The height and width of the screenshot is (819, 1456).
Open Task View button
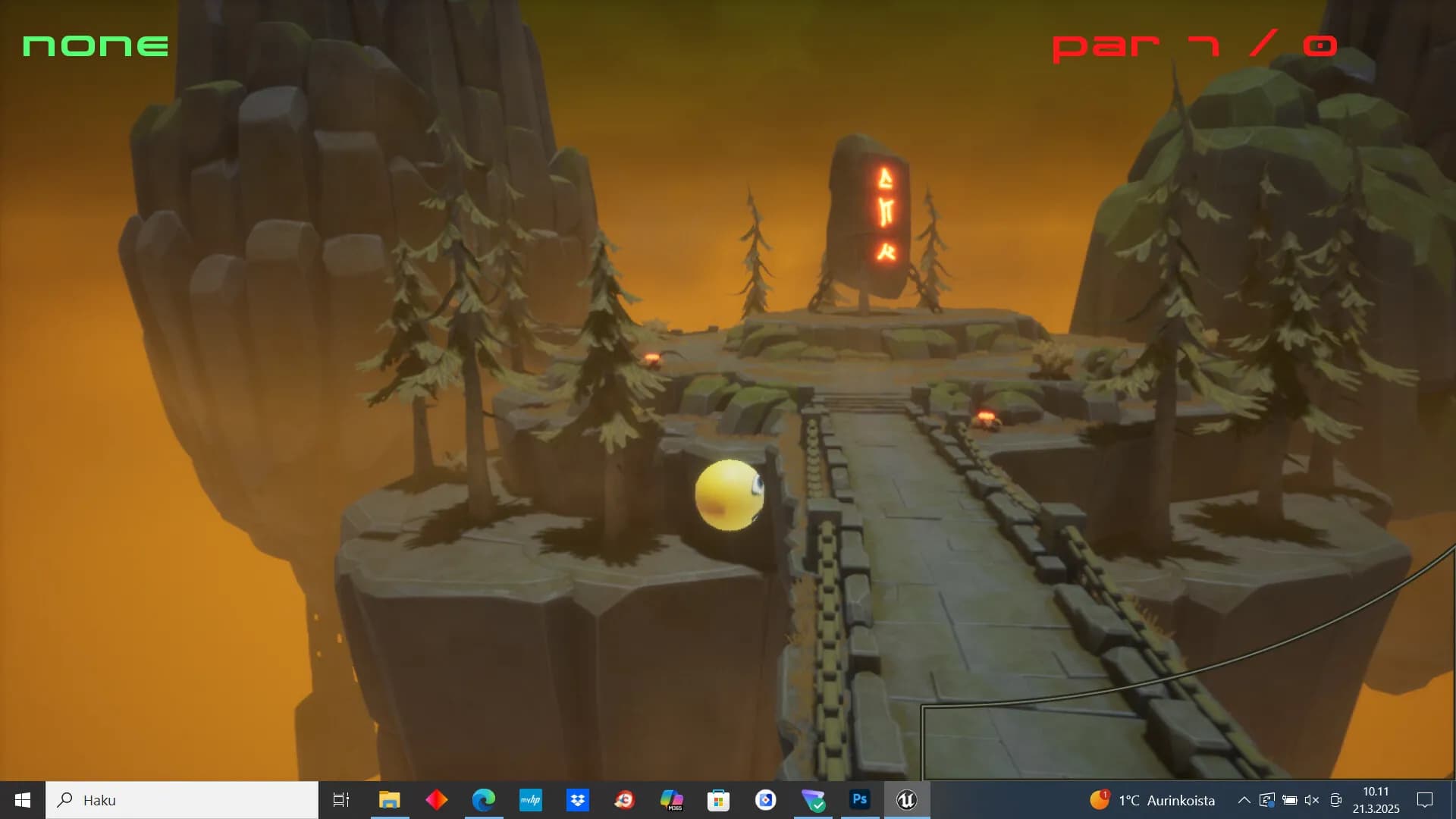coord(341,800)
